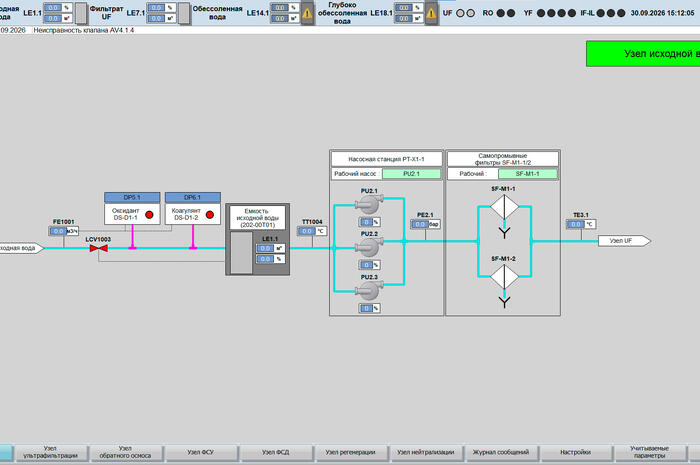Image resolution: width=700 pixels, height=465 pixels.
Task: Click the PE2.1 pressure value in бар
Action: click(420, 224)
